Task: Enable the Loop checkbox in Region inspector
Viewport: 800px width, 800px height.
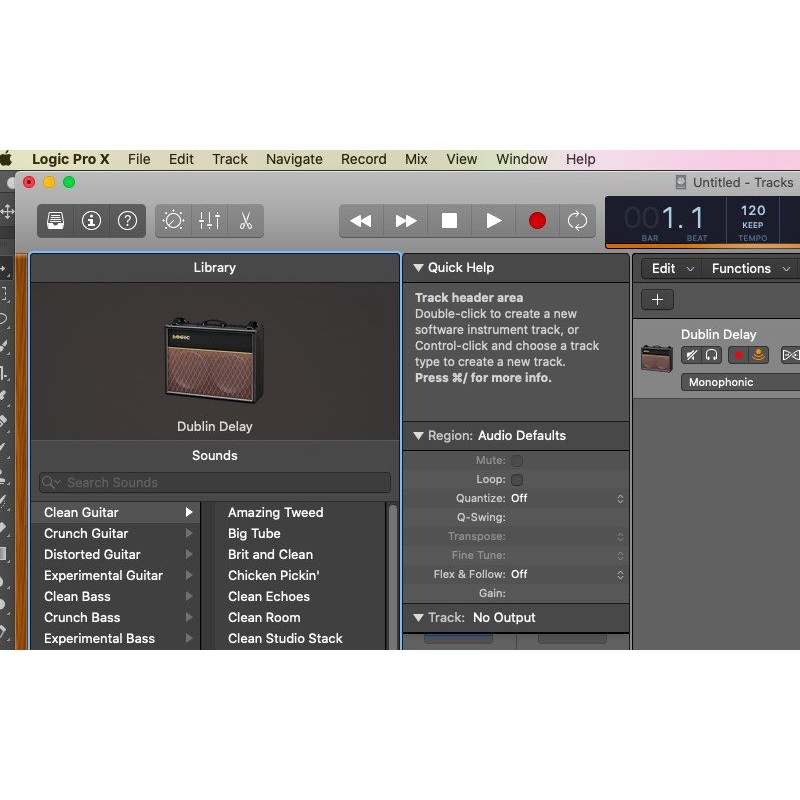Action: point(517,480)
